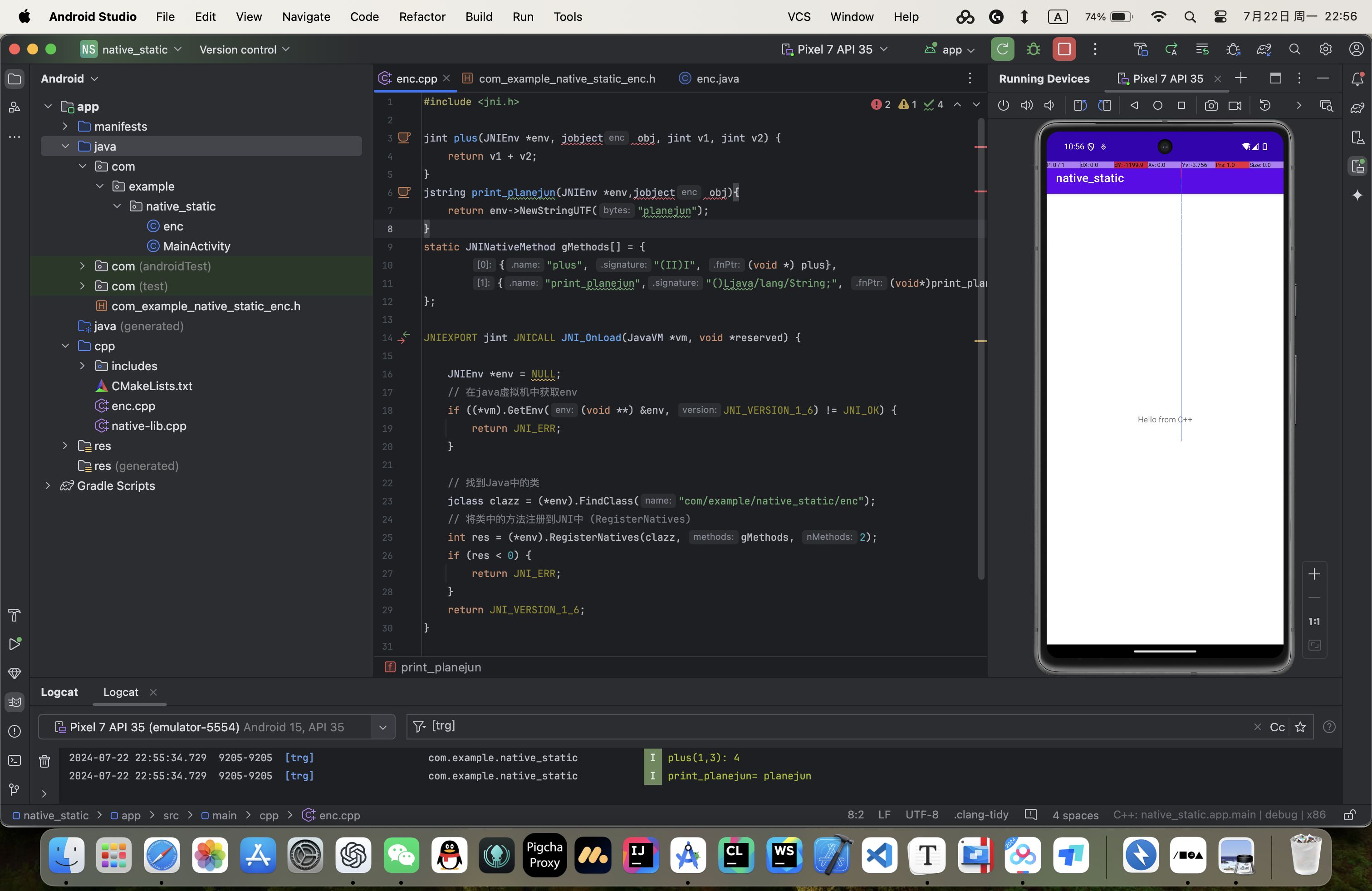Take emulator screenshot with camera icon
Screen dimensions: 1372x891
[1210, 105]
